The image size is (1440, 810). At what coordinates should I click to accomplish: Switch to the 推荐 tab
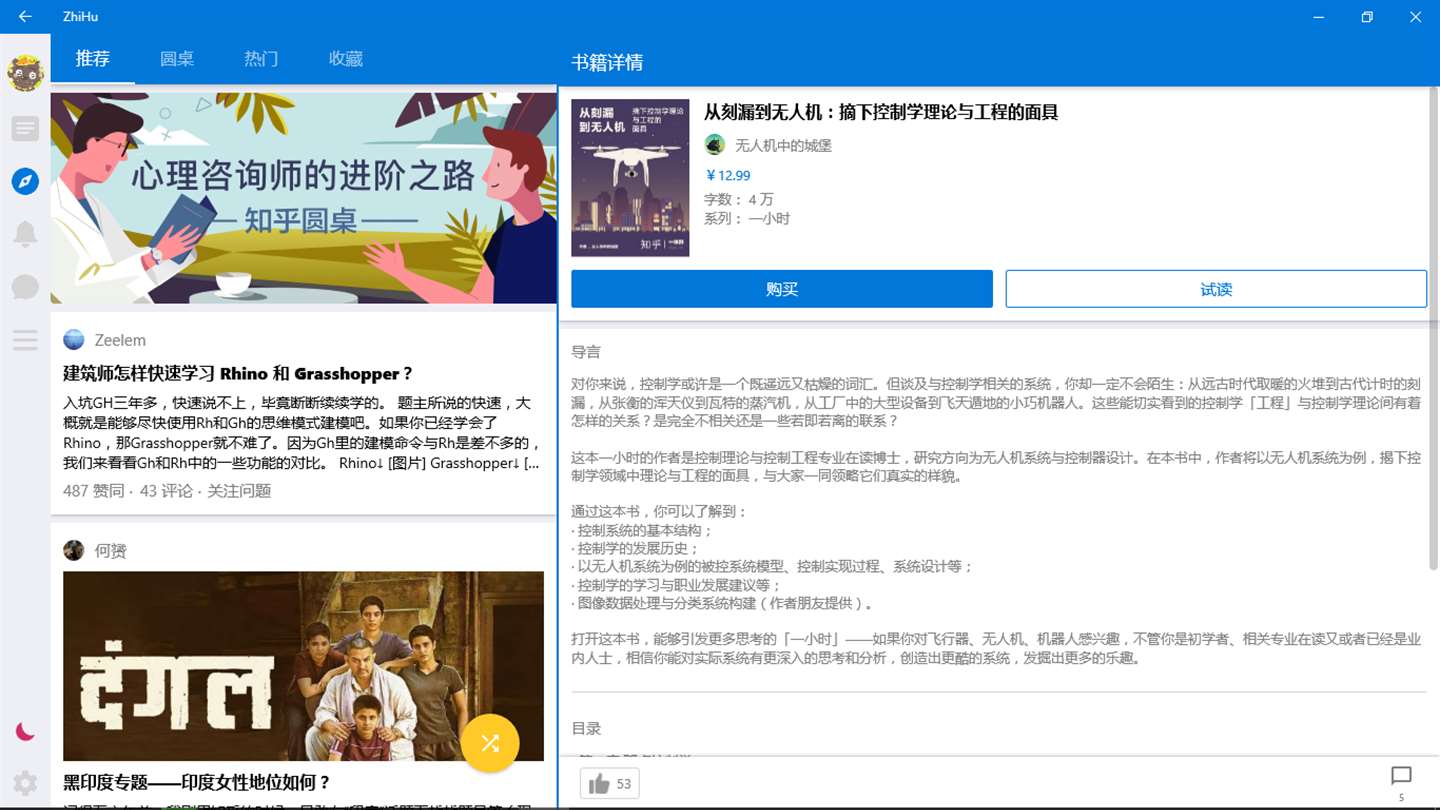click(x=92, y=58)
